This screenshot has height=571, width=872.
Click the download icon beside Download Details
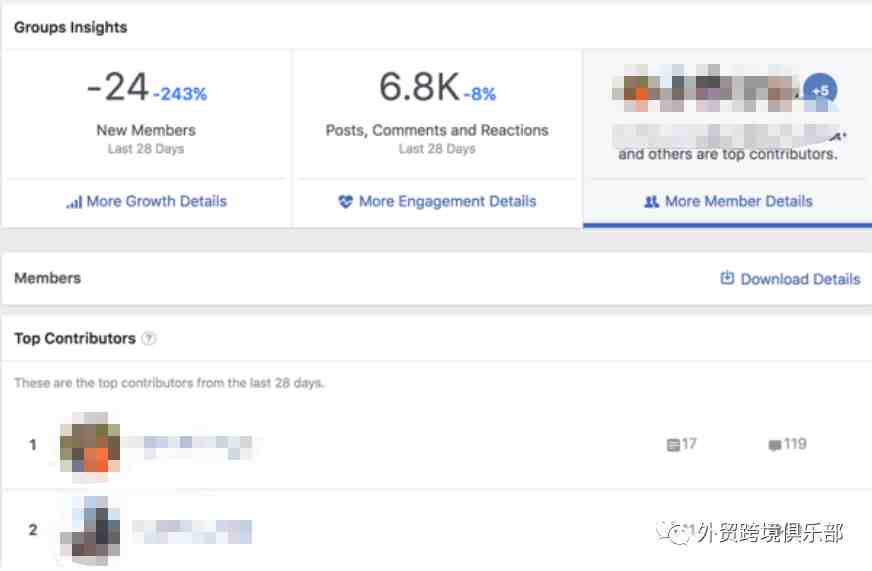[x=727, y=277]
